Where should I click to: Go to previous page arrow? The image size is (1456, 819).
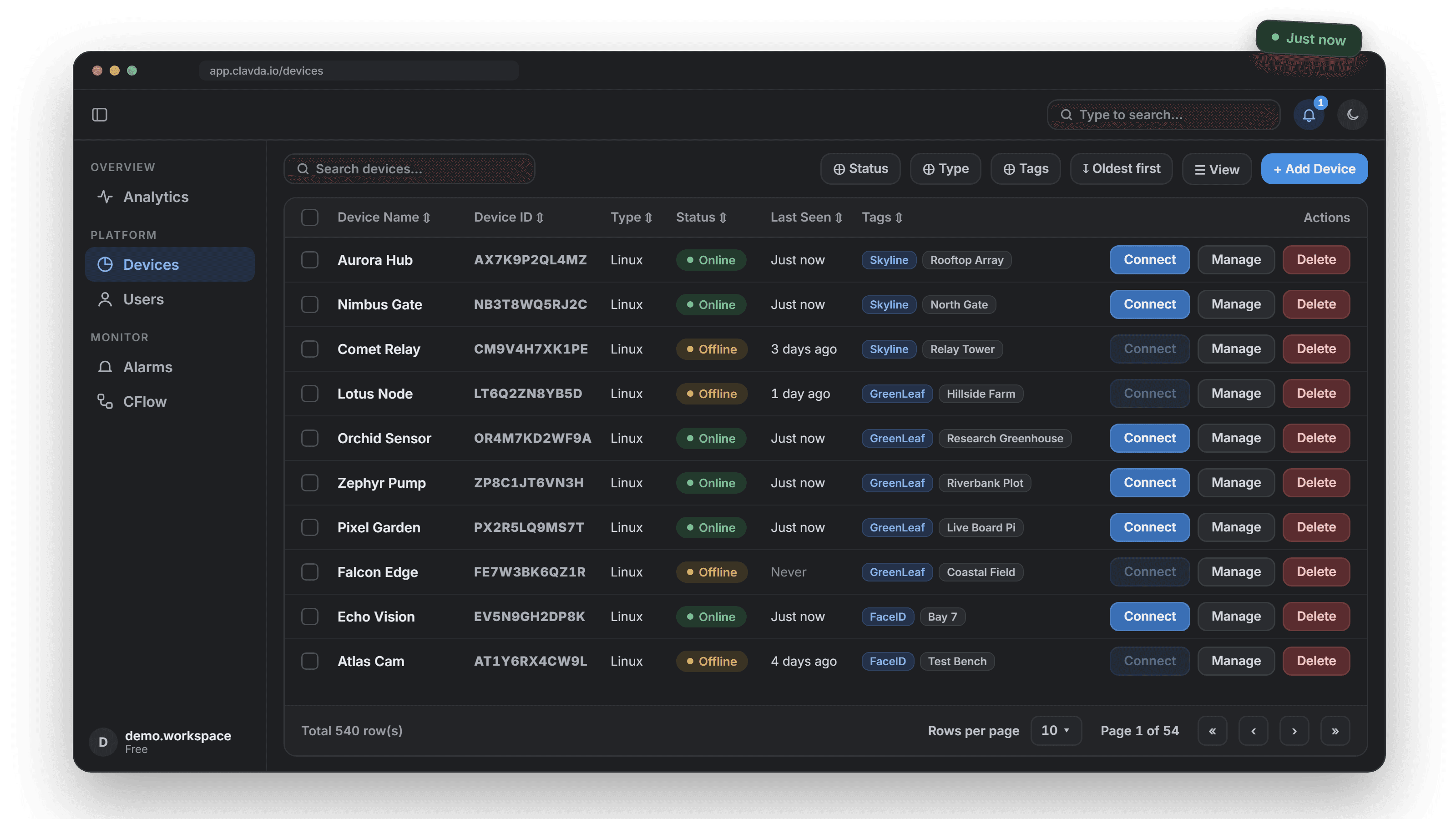[x=1253, y=731]
